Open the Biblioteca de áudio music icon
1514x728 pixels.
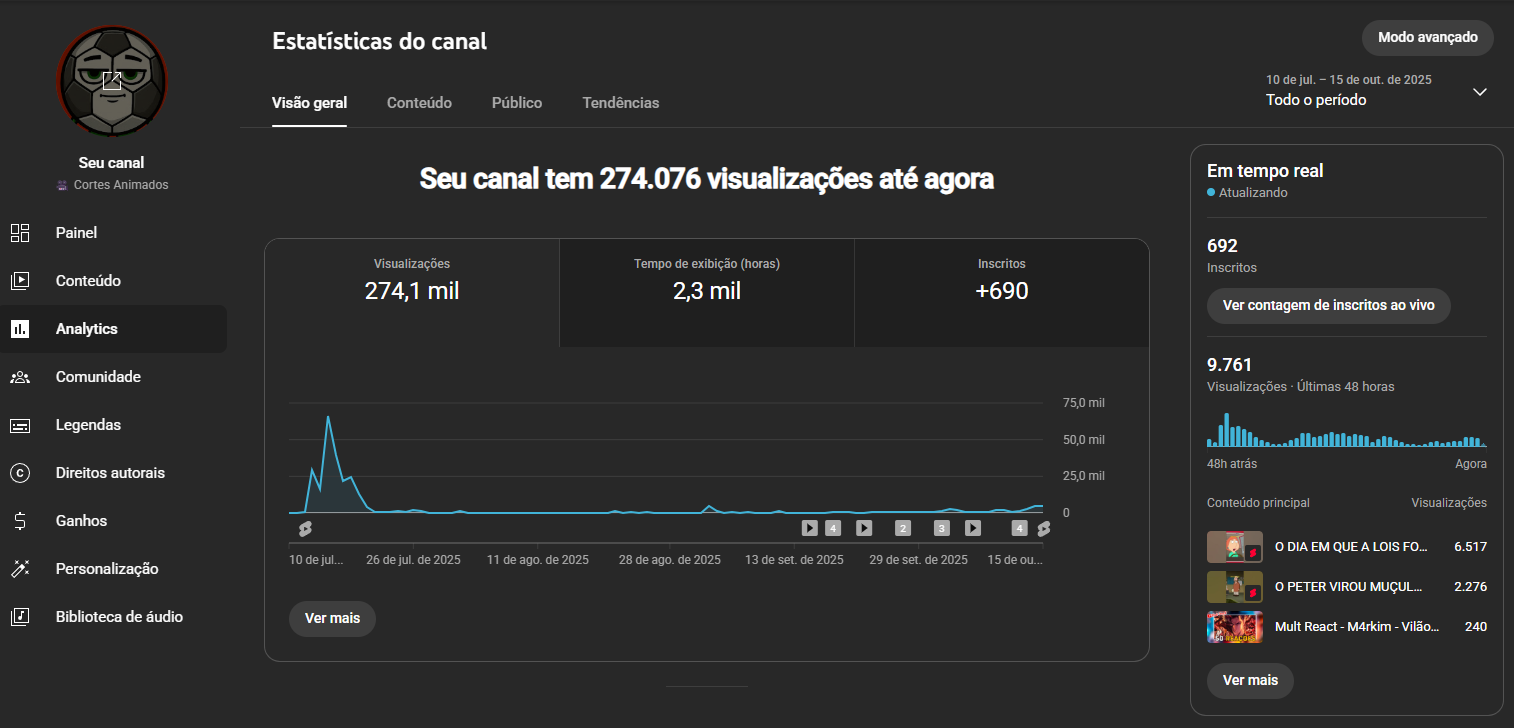tap(20, 617)
